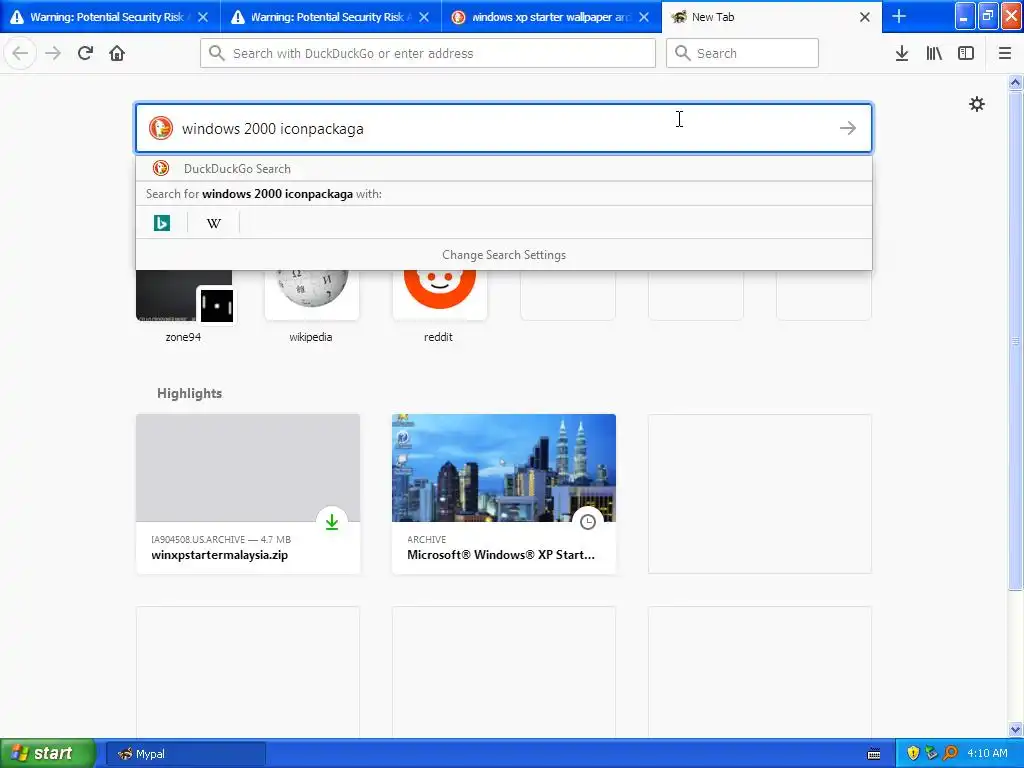1024x768 pixels.
Task: Click the new tab search input text
Action: pyautogui.click(x=272, y=129)
